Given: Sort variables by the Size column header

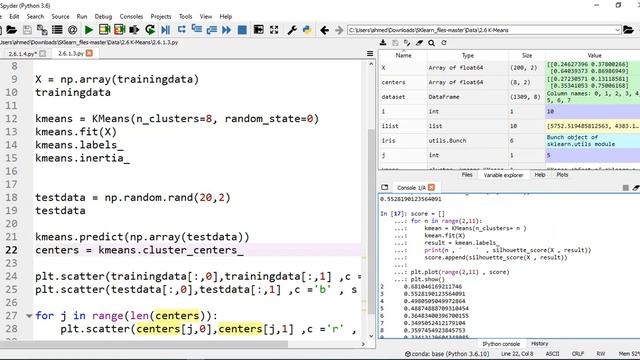Looking at the screenshot, I should [527, 56].
